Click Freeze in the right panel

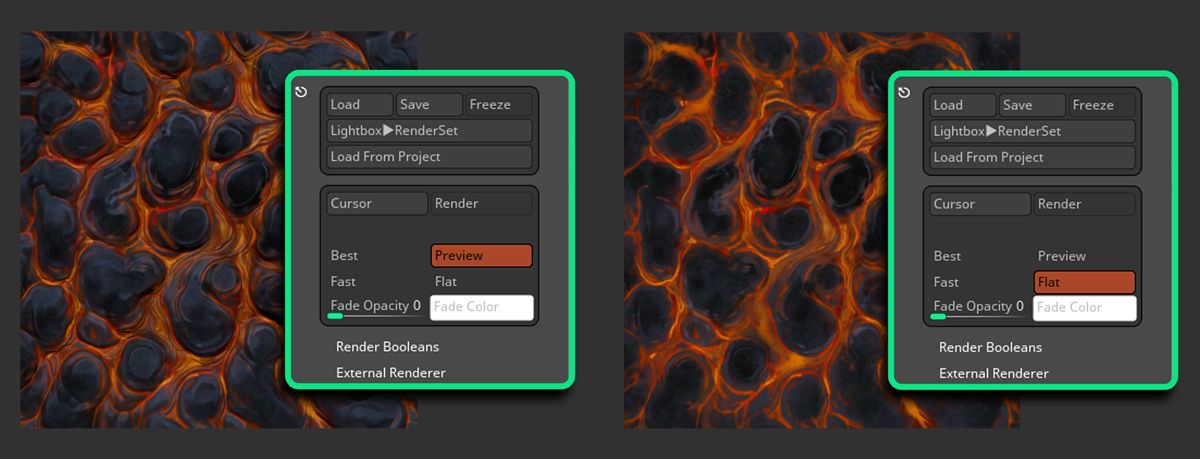(1102, 105)
